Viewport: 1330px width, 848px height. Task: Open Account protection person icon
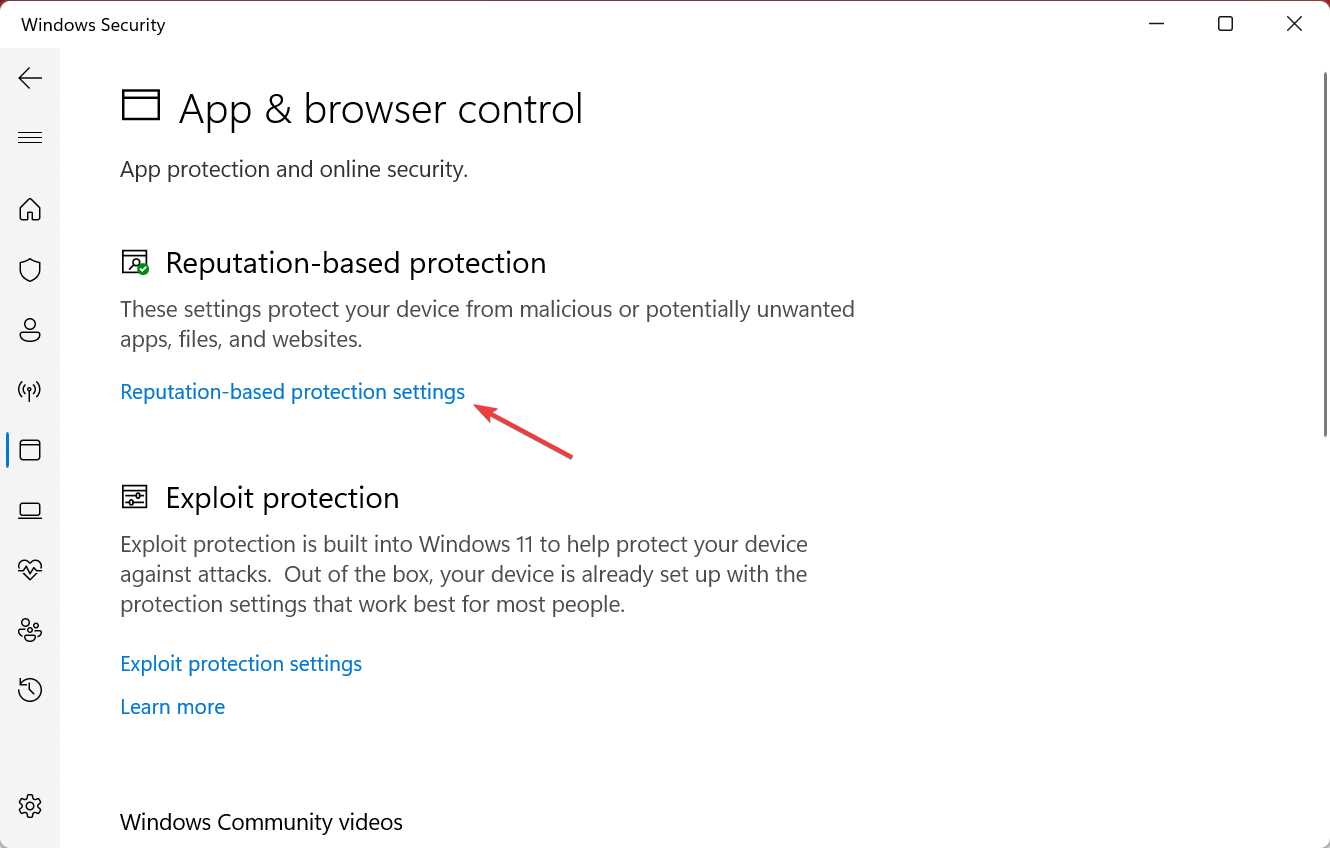30,330
